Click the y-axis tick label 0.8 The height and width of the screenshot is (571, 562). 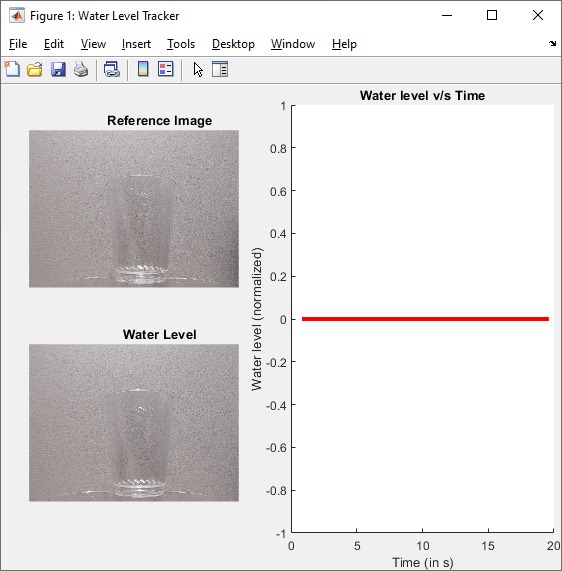click(278, 149)
